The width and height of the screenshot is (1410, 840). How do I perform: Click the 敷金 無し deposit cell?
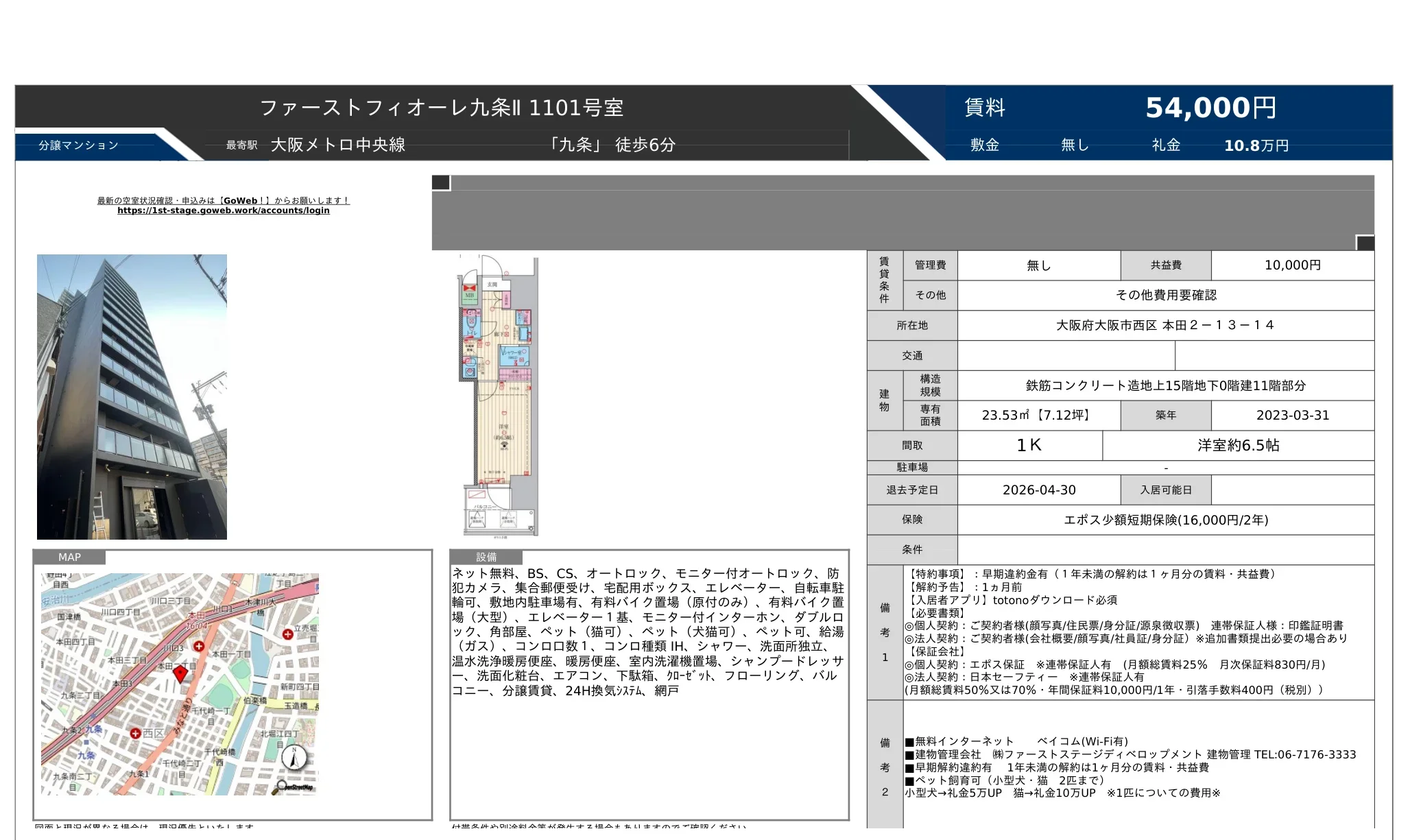point(1029,145)
